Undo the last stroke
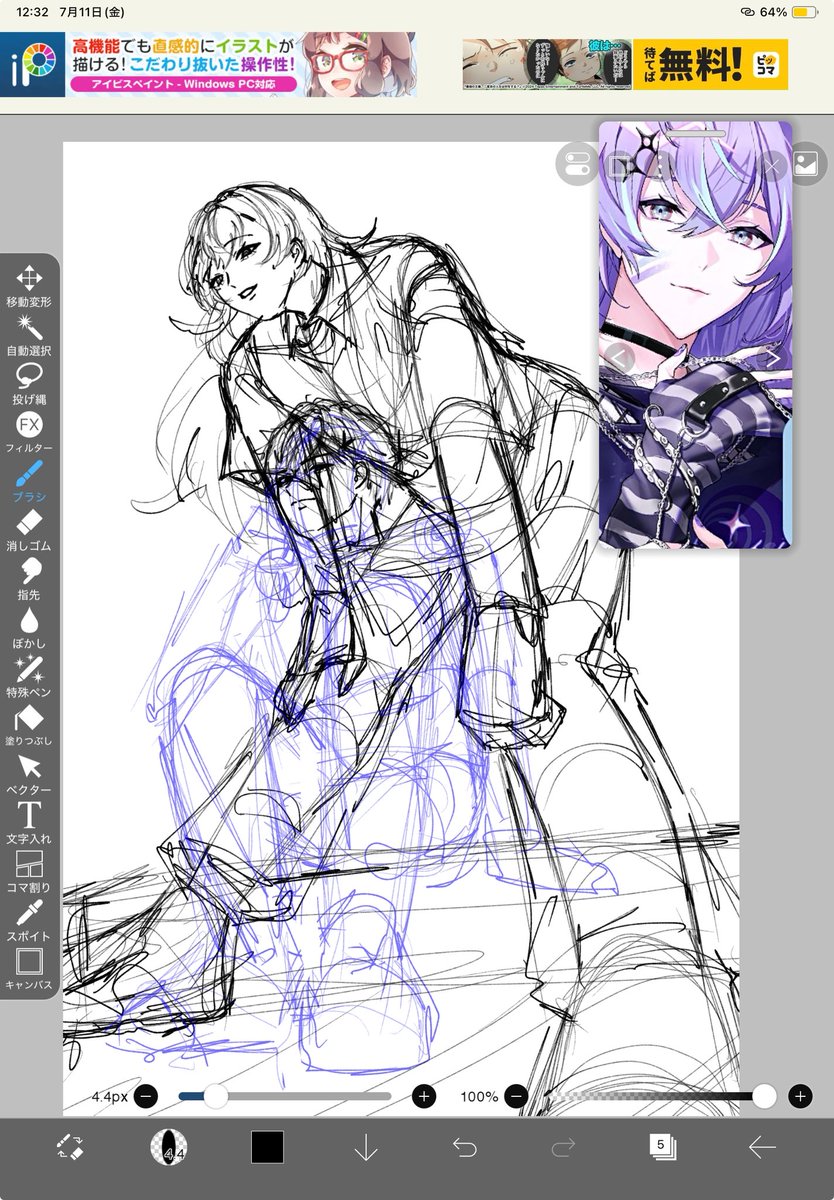Viewport: 834px width, 1200px height. pos(465,1147)
